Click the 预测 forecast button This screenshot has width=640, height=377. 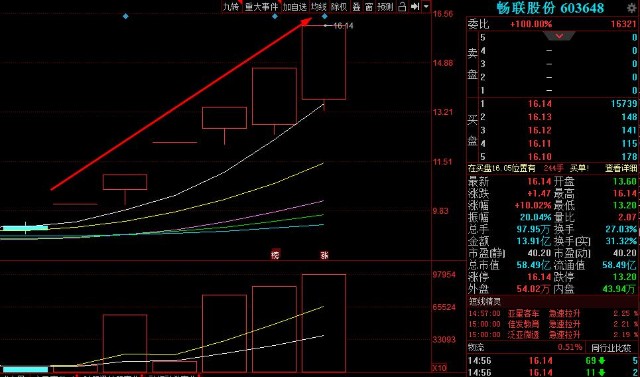385,7
